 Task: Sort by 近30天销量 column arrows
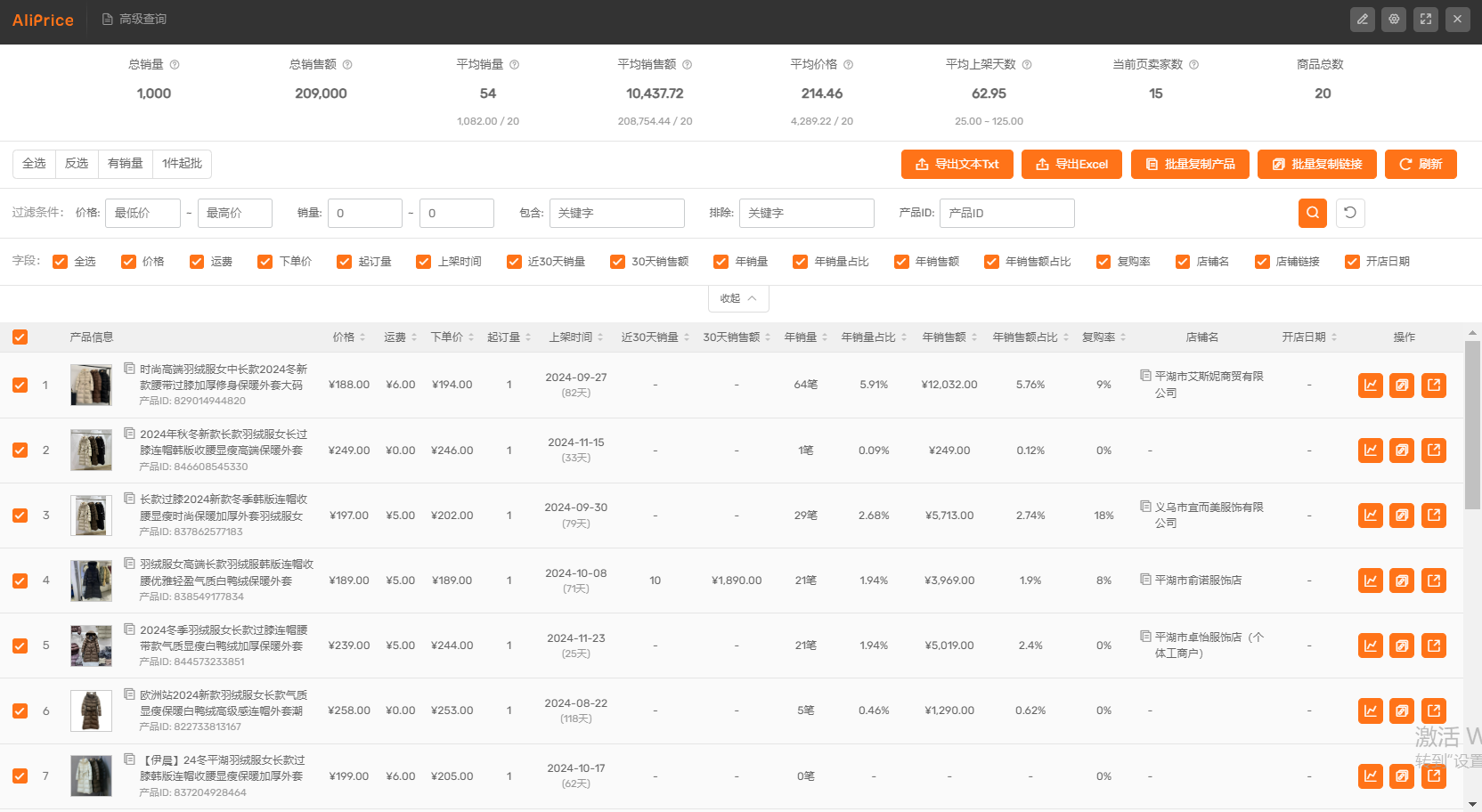(687, 337)
